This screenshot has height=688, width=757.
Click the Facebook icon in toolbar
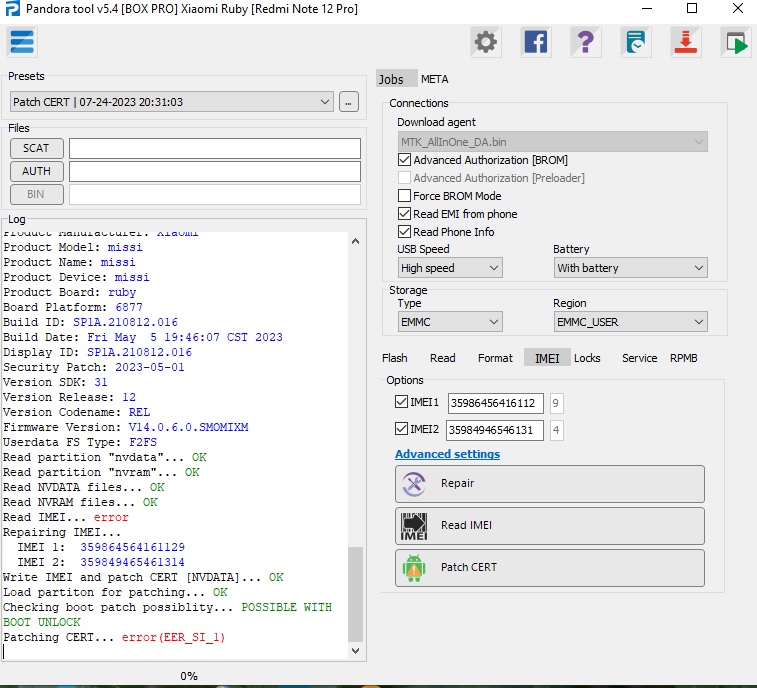pyautogui.click(x=536, y=42)
